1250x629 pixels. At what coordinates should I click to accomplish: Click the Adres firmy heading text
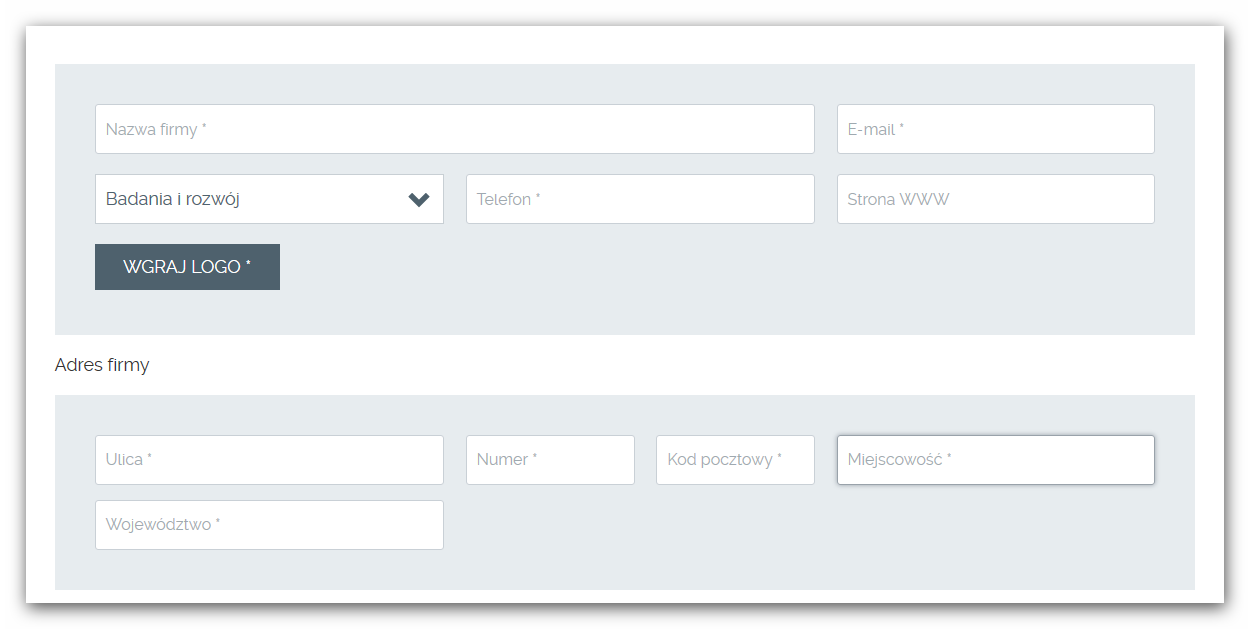point(102,365)
